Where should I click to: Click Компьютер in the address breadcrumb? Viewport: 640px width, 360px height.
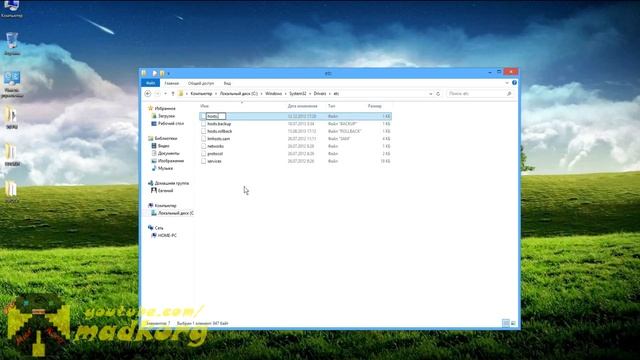point(201,93)
